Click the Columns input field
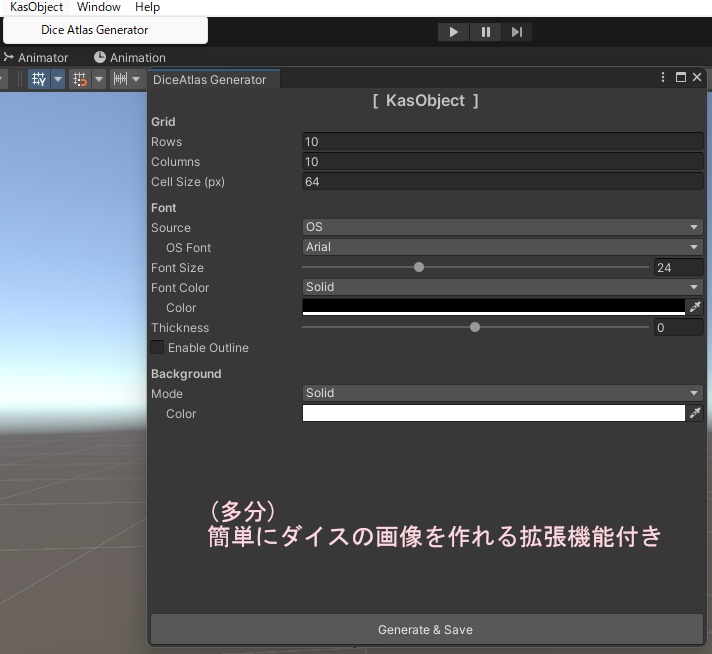Screen dimensions: 712x654 503,162
